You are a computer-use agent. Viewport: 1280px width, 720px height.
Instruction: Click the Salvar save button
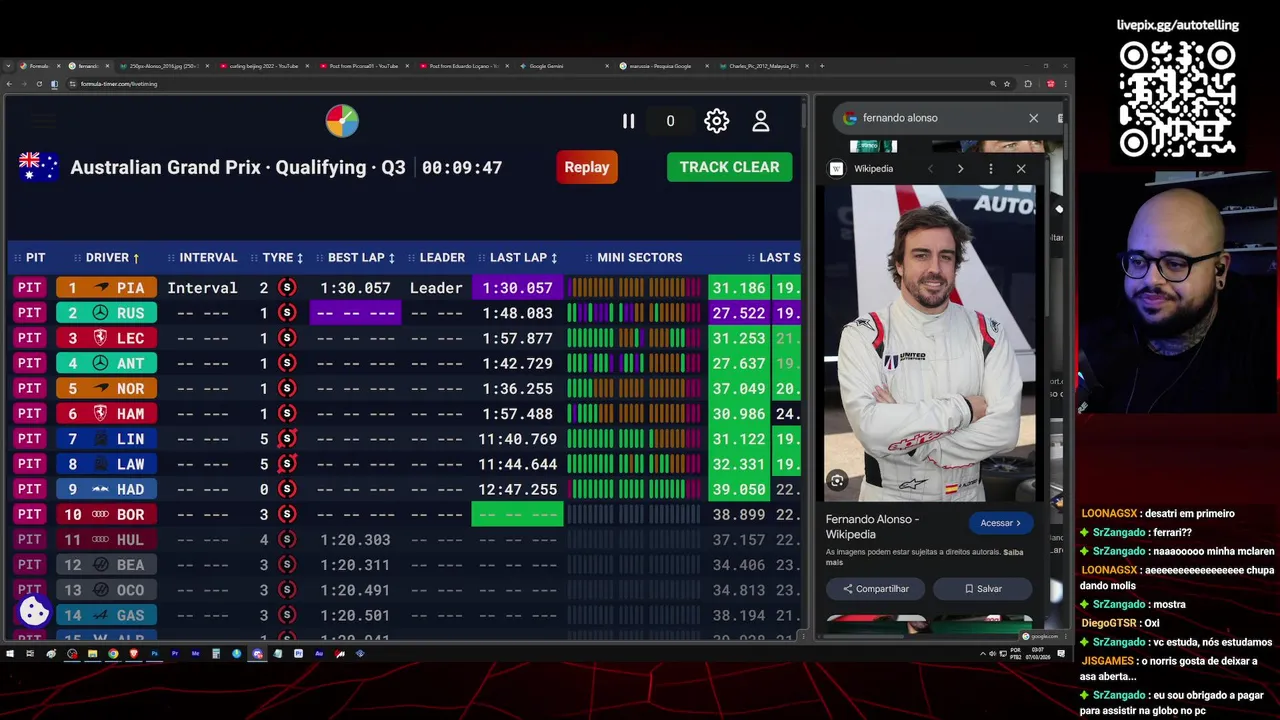pos(982,589)
